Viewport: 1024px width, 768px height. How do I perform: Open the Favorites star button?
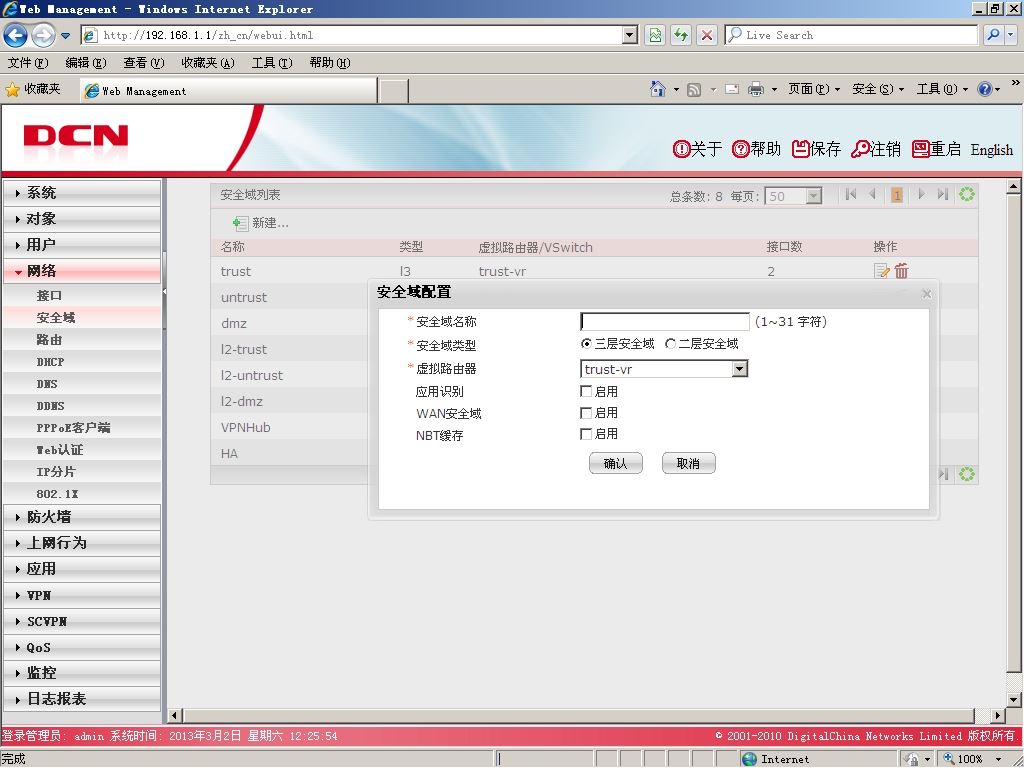[33, 89]
